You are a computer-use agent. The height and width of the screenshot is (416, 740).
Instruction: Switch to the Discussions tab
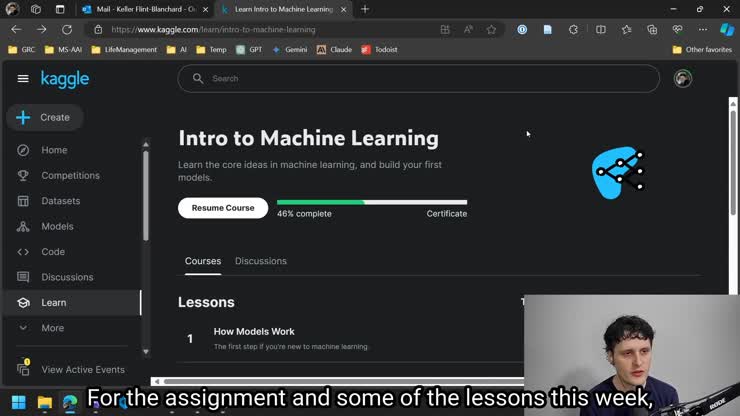[x=261, y=261]
